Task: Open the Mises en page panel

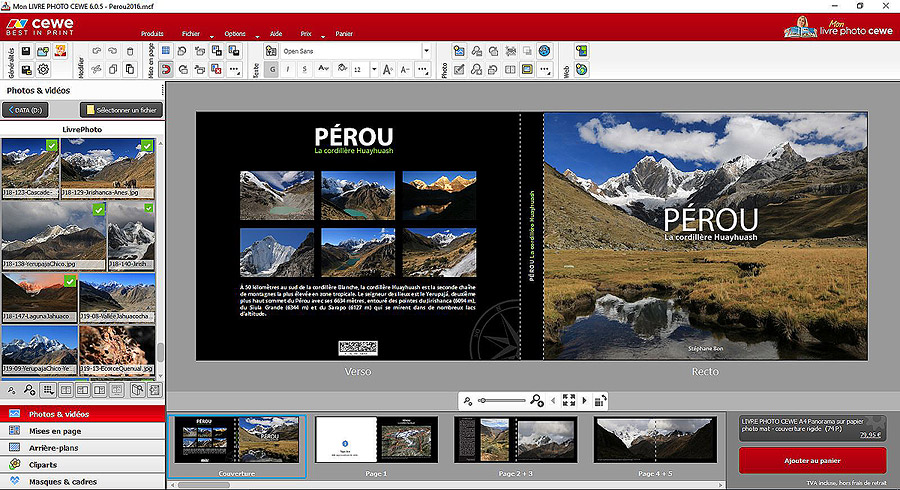Action: [83, 431]
